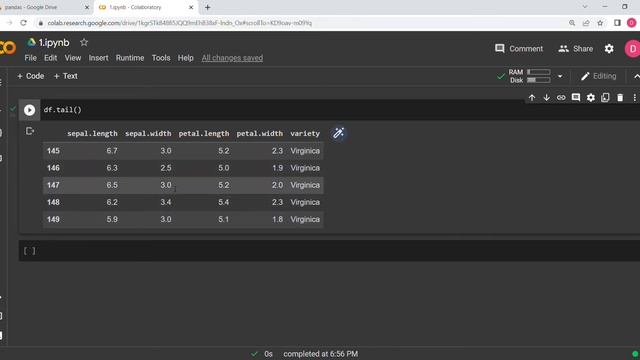The image size is (640, 360).
Task: Open RAM and Disk resource dropdown arrow
Action: click(560, 76)
